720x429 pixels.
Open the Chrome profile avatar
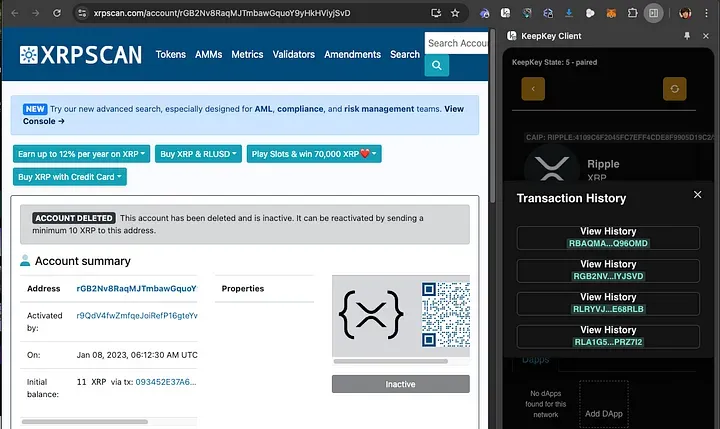coord(685,13)
